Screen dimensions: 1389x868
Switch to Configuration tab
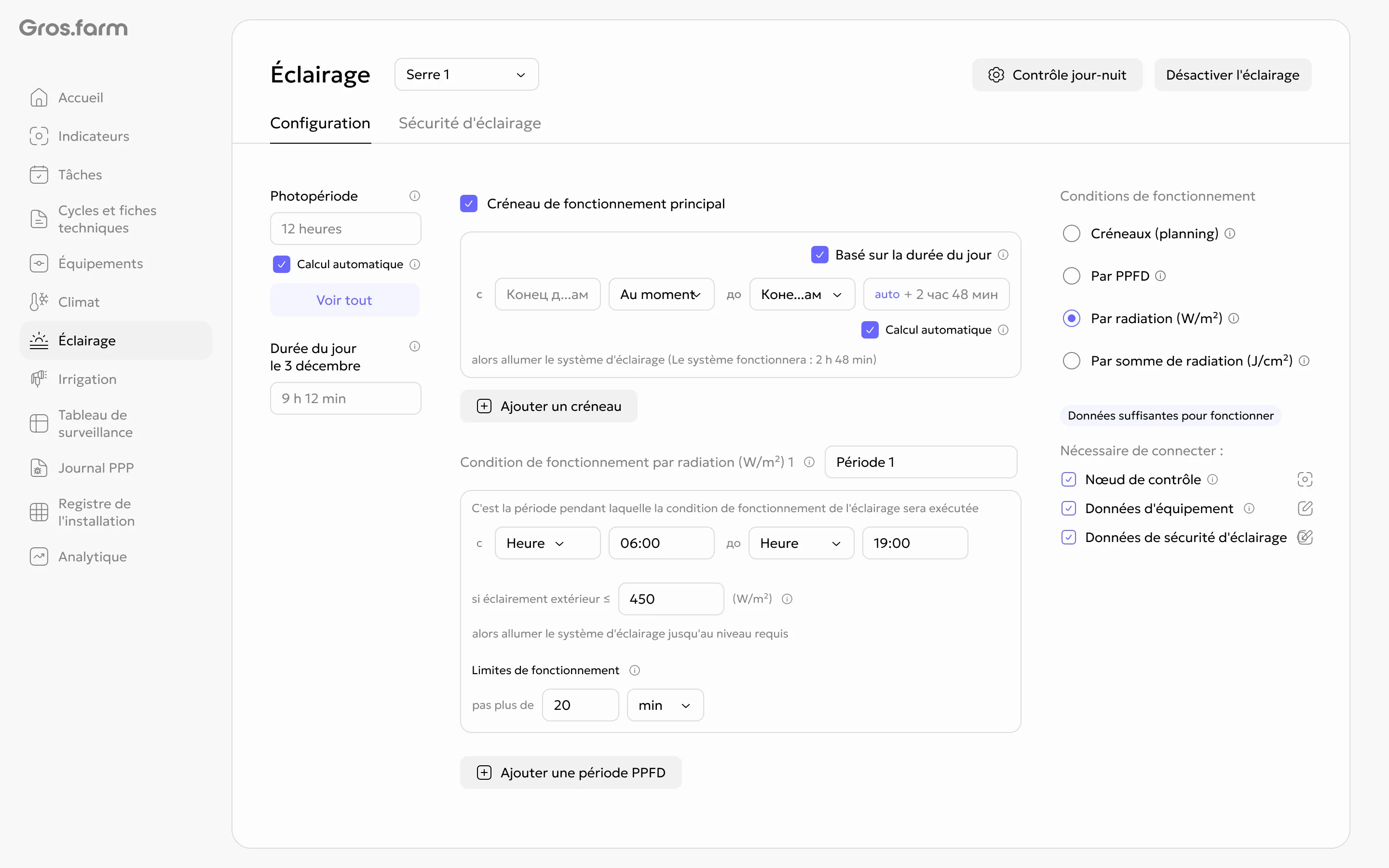tap(320, 123)
